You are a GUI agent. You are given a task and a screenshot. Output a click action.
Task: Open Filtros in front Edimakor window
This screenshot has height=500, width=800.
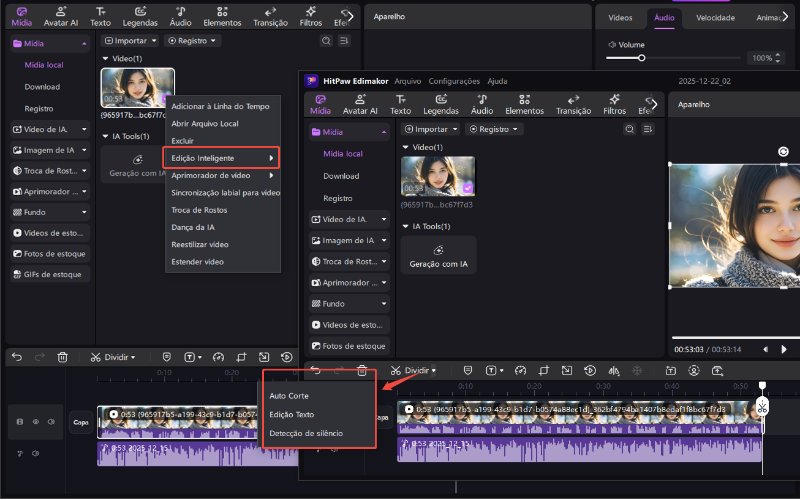[614, 105]
